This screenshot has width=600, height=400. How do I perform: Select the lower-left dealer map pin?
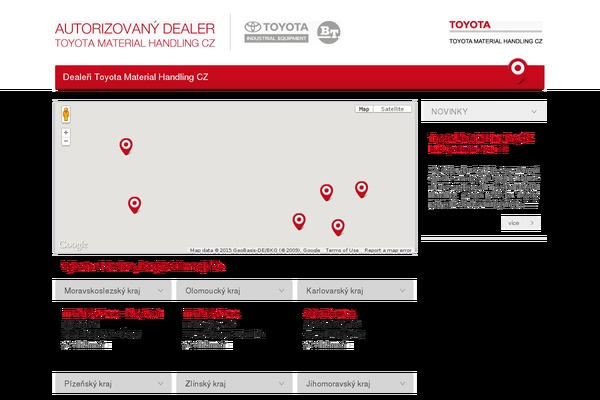(134, 205)
